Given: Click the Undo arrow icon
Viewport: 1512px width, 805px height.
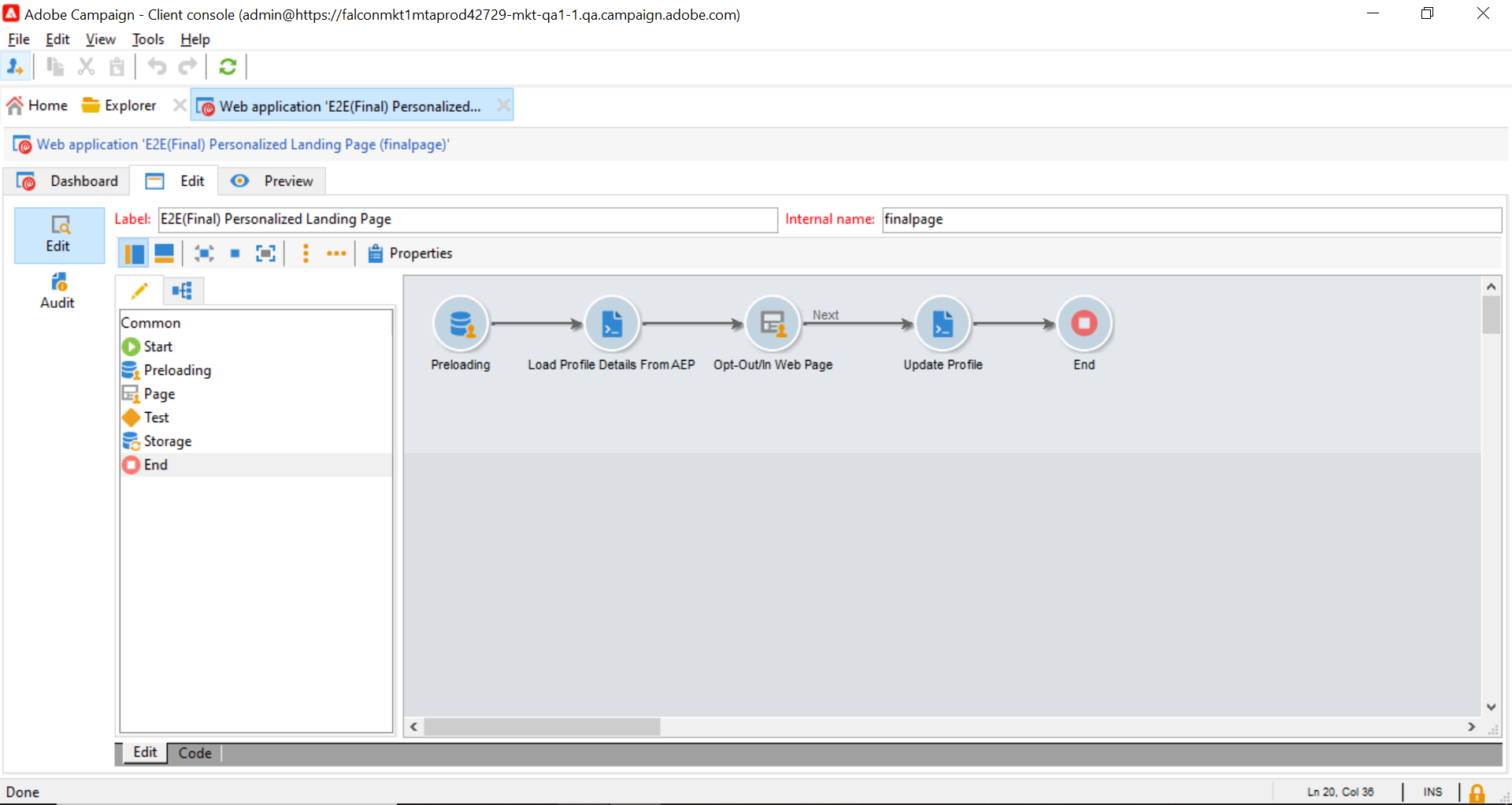Looking at the screenshot, I should tap(157, 67).
